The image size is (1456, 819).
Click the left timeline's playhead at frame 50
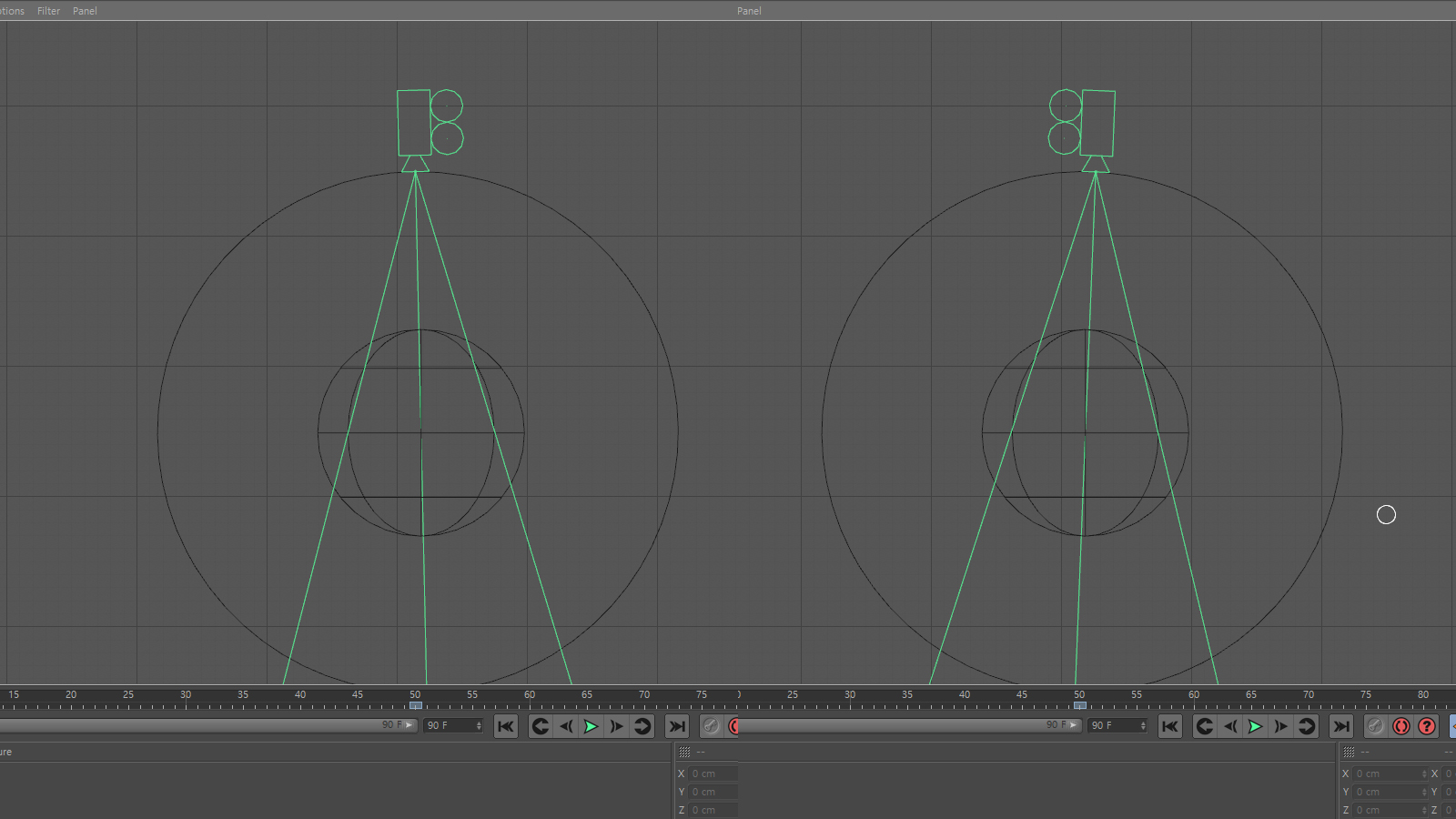click(415, 705)
